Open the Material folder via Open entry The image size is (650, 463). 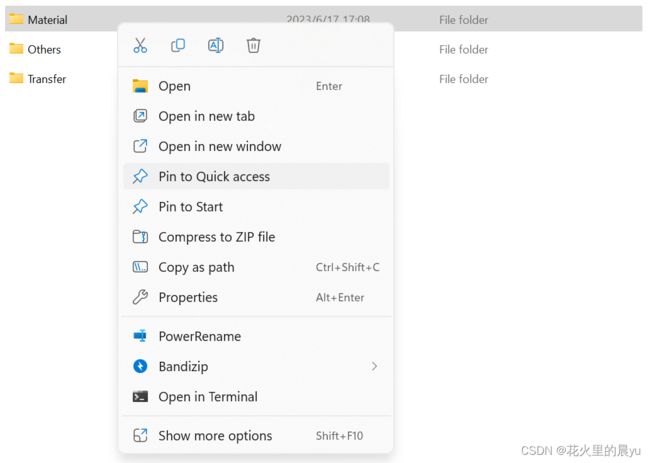click(x=256, y=86)
